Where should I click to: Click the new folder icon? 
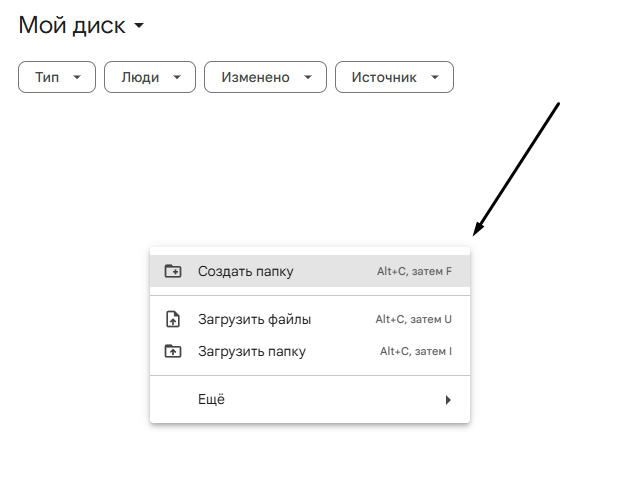[173, 271]
